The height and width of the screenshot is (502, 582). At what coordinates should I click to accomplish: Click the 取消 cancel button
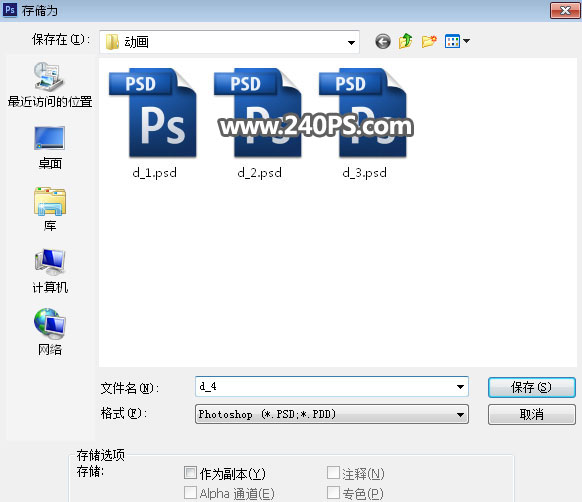click(x=532, y=414)
